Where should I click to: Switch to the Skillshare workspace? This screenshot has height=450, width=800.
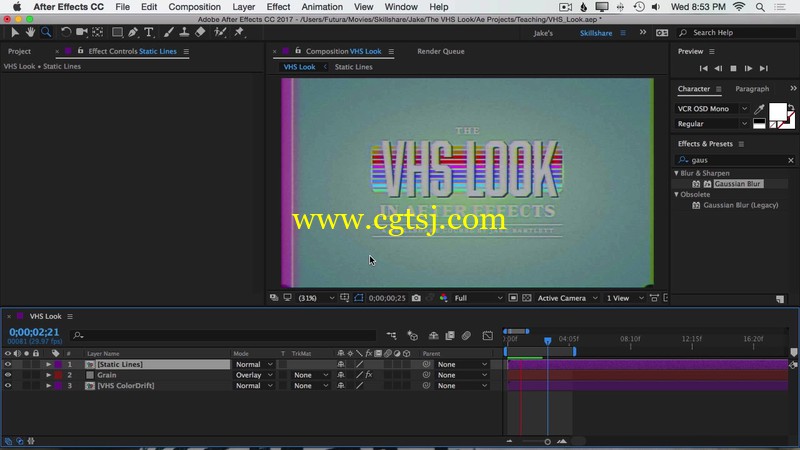[595, 33]
